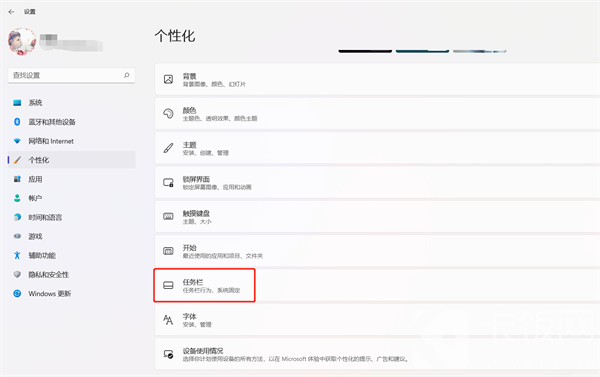Open the 锁屏界面 settings row
600x377 pixels.
(377, 182)
